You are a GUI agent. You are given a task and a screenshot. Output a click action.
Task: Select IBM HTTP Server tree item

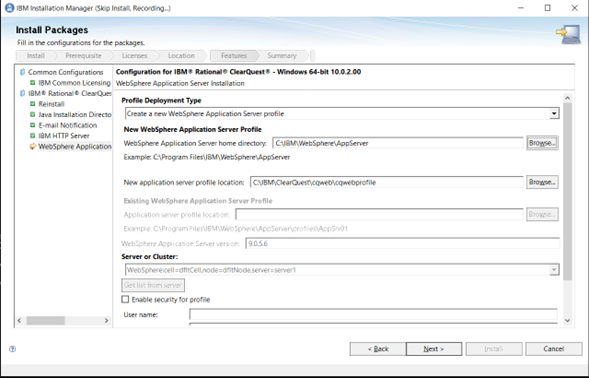(x=64, y=136)
